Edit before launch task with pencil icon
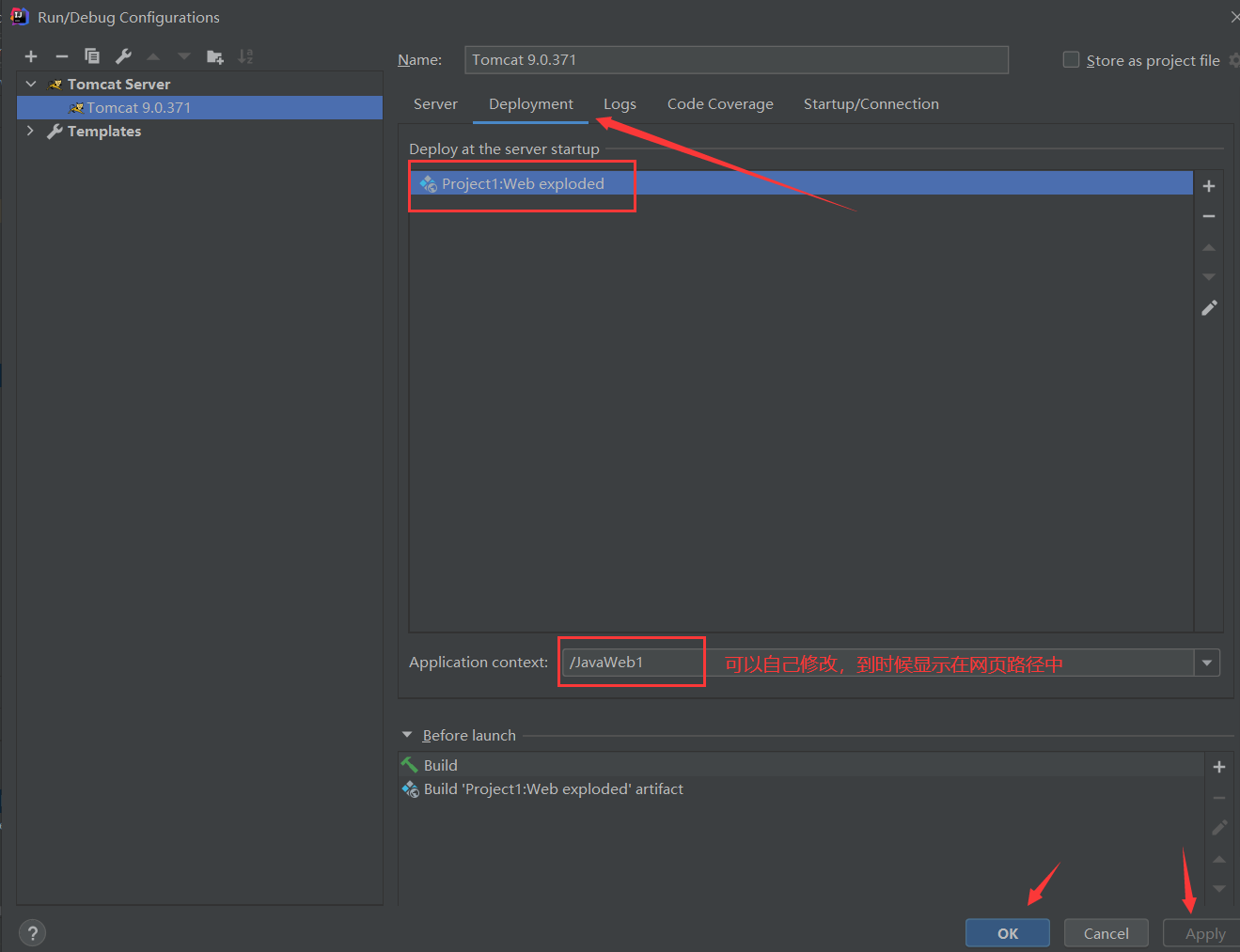The width and height of the screenshot is (1240, 952). [x=1219, y=828]
